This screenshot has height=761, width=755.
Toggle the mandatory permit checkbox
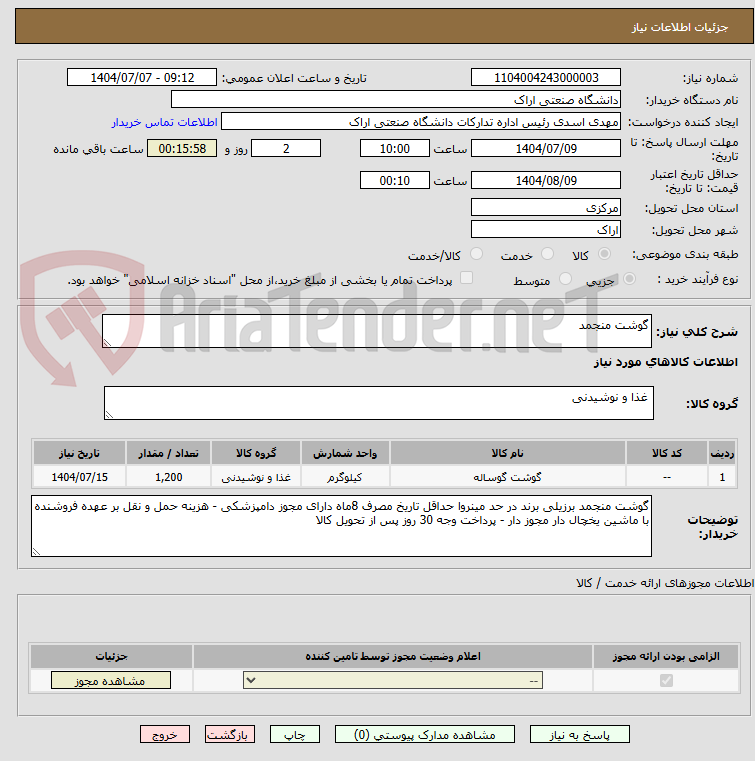pos(666,680)
